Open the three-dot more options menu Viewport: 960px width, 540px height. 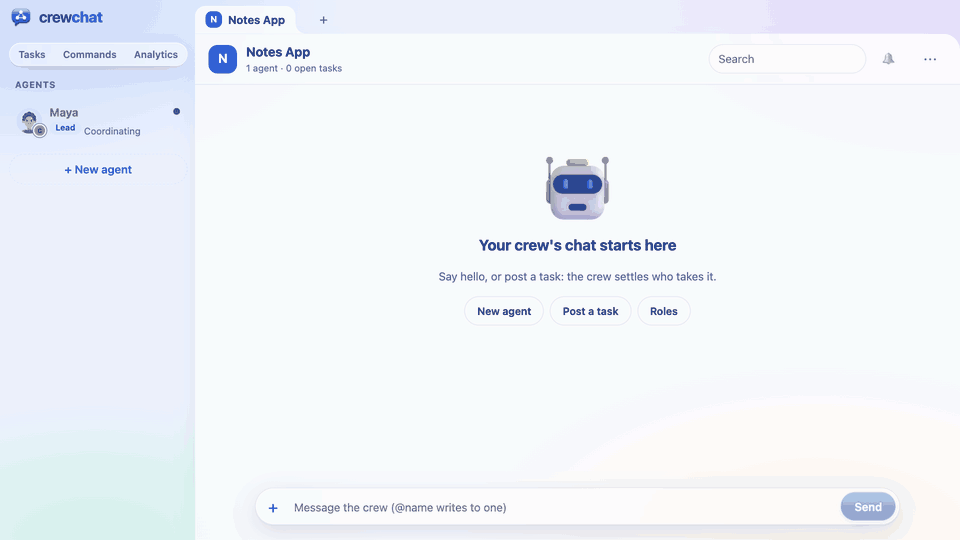(929, 59)
